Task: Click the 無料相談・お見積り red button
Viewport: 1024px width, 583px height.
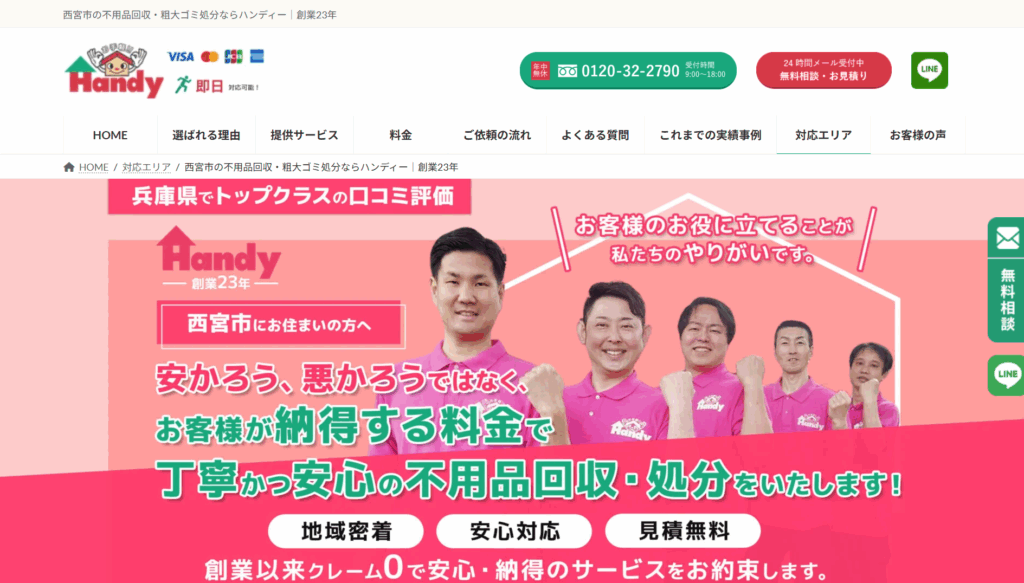Action: click(824, 70)
